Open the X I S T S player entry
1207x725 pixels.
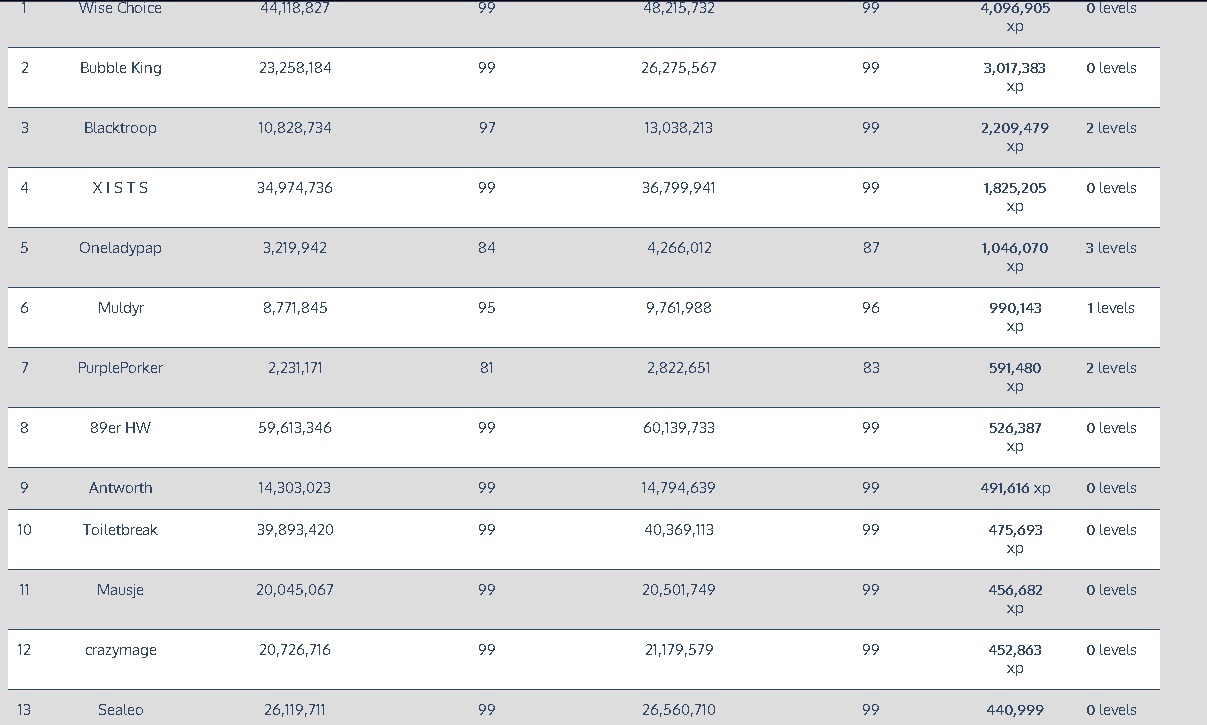click(120, 188)
